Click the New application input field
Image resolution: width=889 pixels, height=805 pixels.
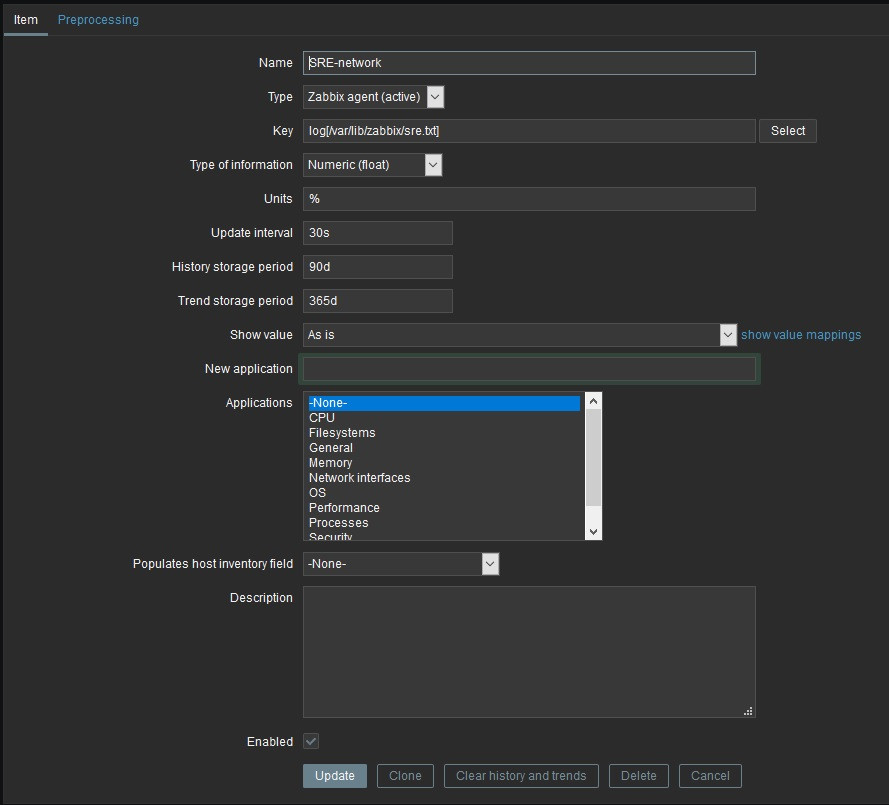click(x=529, y=369)
